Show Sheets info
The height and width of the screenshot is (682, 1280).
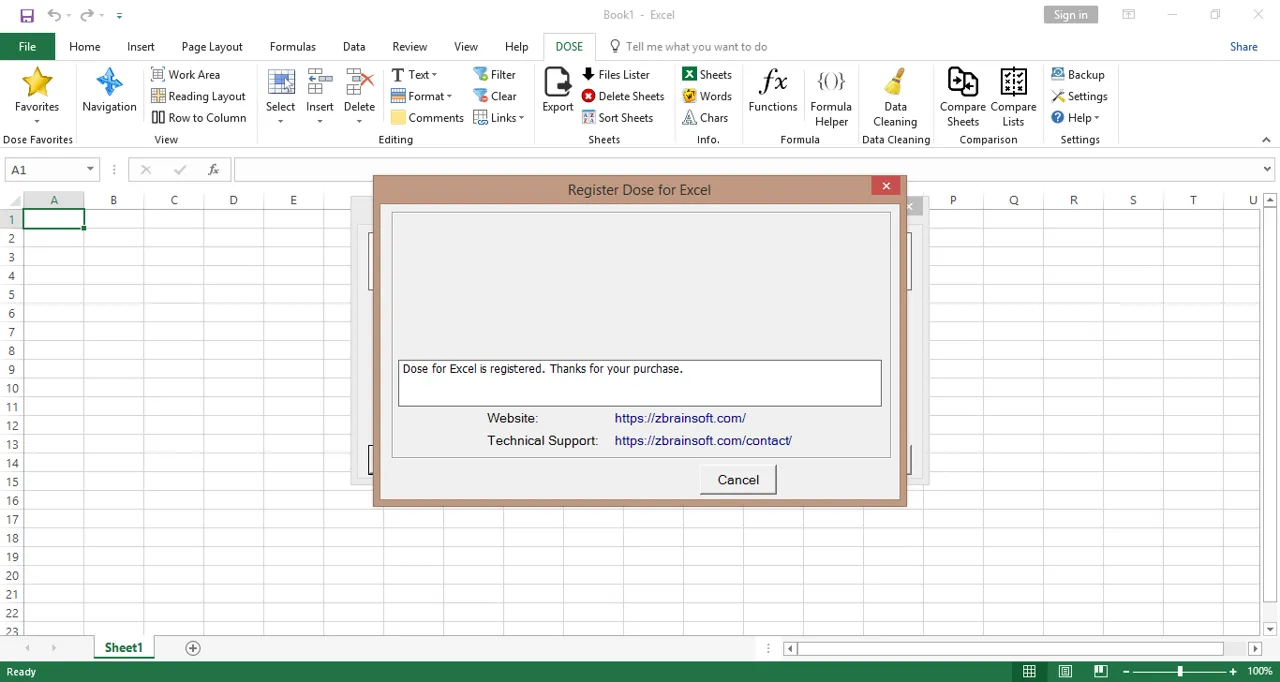tap(707, 75)
